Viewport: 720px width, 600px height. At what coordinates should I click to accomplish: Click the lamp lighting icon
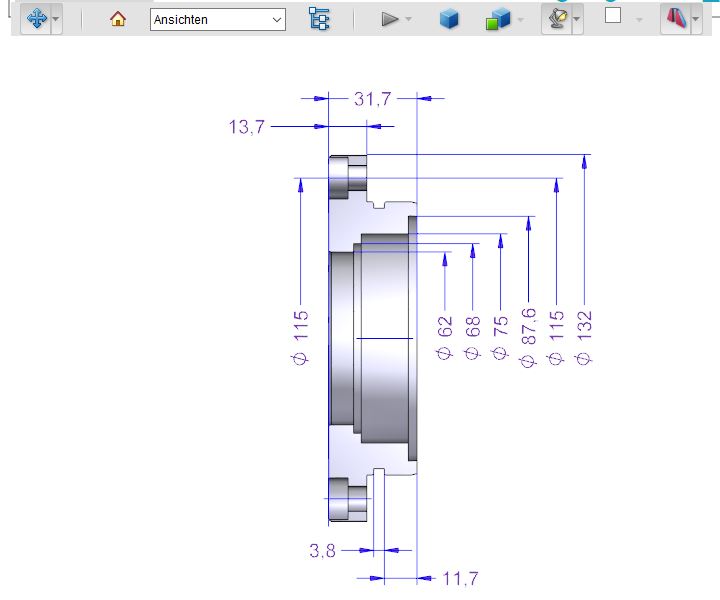coord(557,19)
